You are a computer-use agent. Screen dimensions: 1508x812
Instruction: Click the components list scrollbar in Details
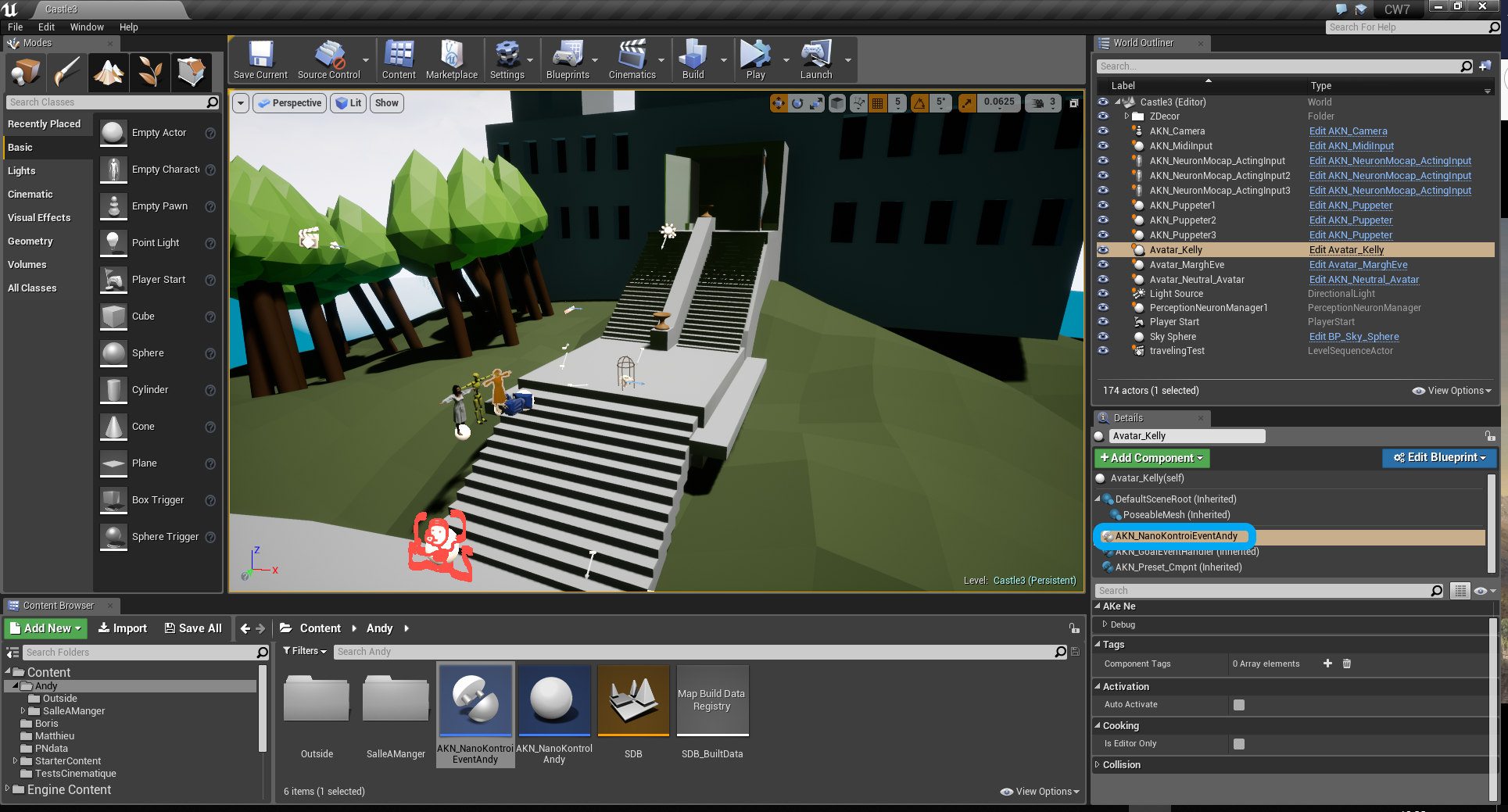[1491, 524]
